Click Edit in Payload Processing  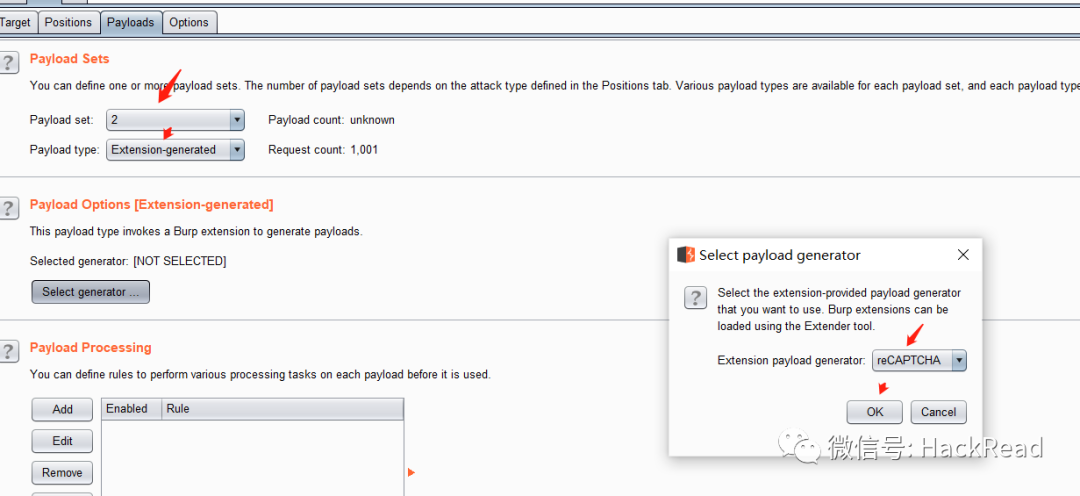(62, 441)
